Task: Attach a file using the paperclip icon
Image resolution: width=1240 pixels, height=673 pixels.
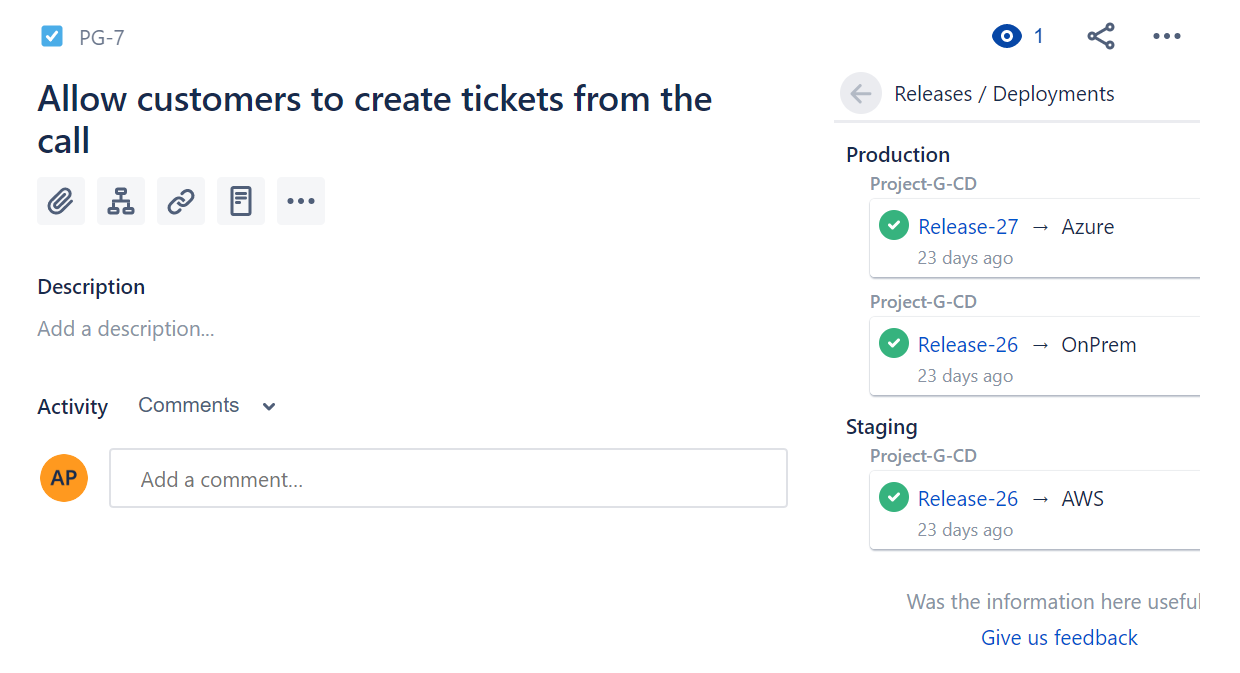Action: [61, 201]
